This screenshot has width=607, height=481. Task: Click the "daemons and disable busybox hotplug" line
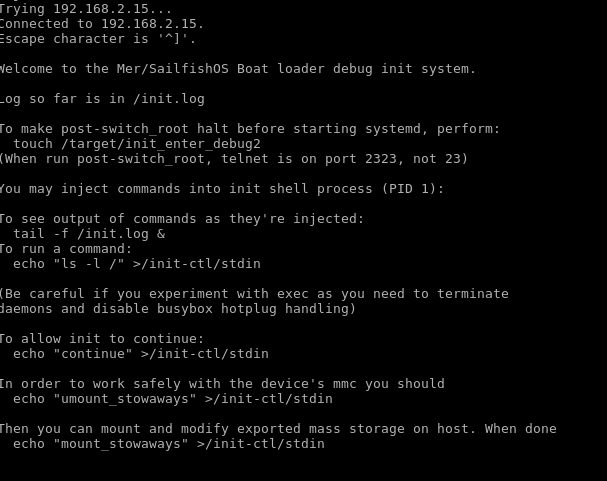(178, 308)
